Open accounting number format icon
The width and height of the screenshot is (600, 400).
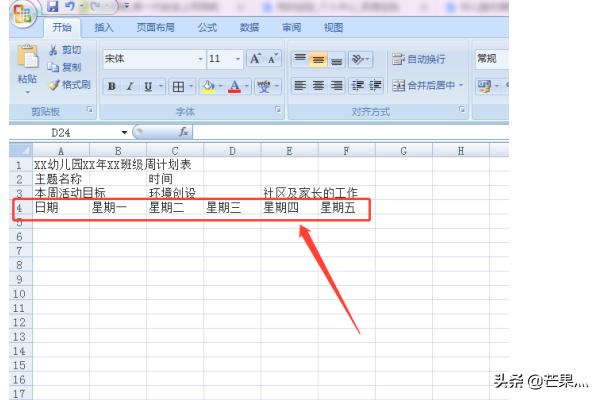point(484,86)
